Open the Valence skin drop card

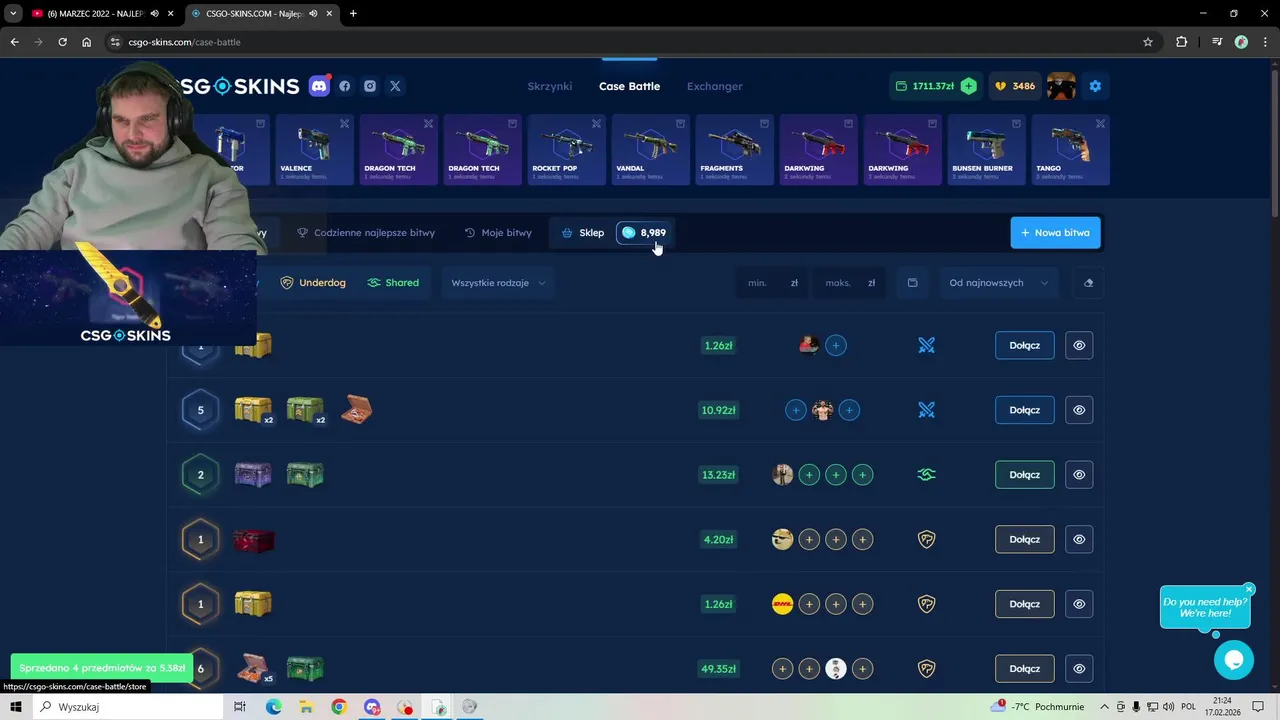pos(313,150)
